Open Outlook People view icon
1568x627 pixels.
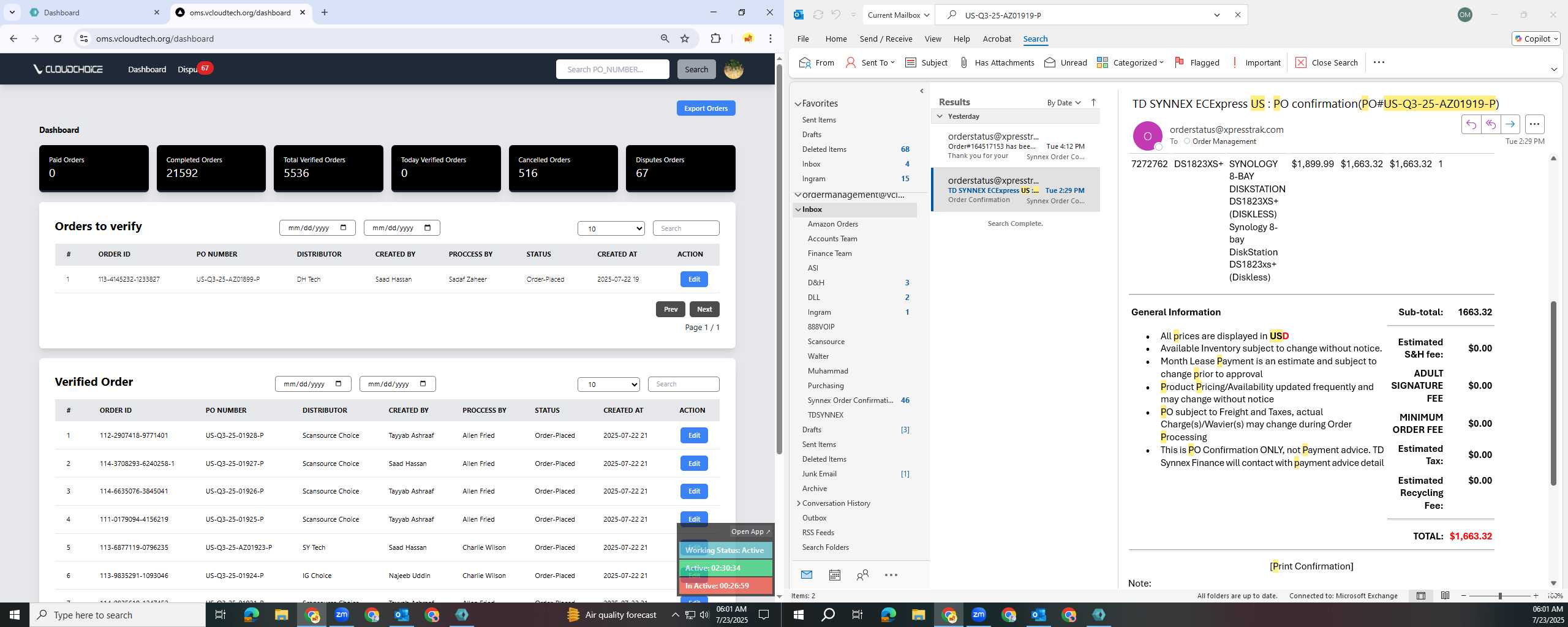[x=862, y=575]
